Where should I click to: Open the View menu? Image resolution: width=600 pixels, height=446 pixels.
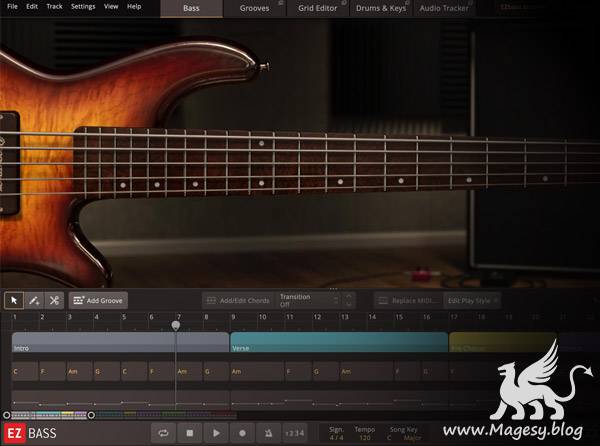(x=111, y=7)
